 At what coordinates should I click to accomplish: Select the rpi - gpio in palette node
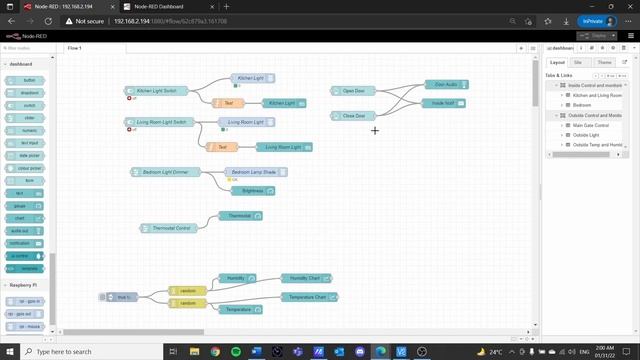[25, 301]
